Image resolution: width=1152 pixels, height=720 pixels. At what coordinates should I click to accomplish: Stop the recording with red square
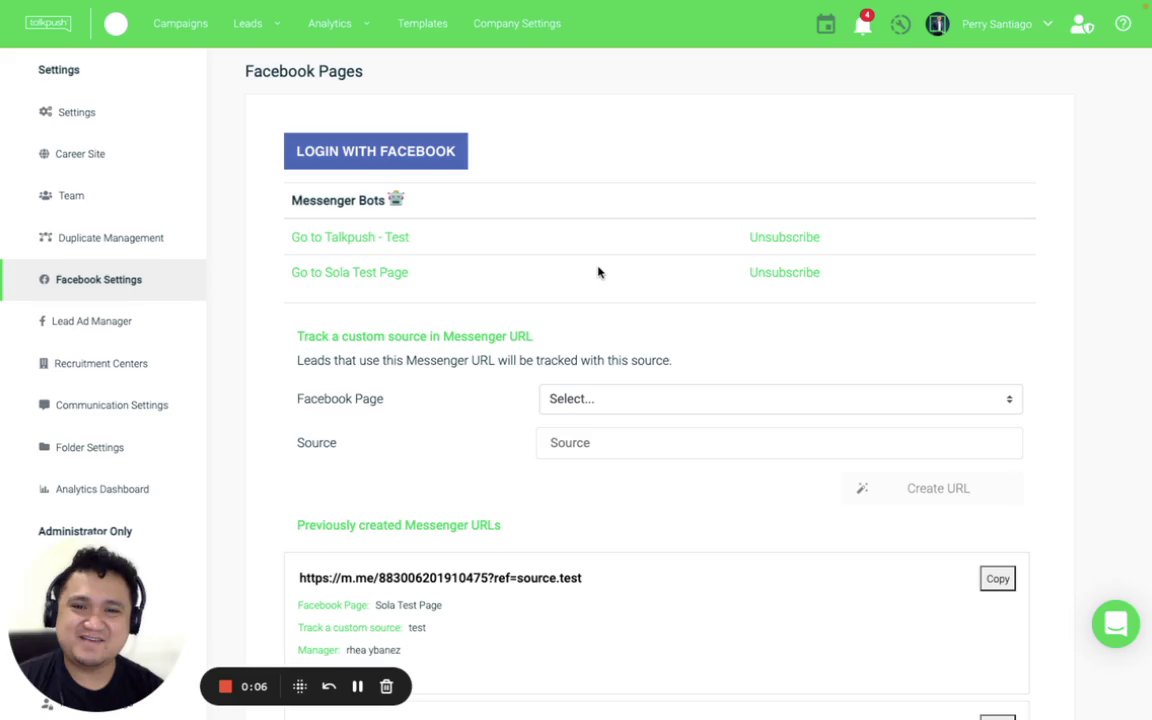[226, 686]
